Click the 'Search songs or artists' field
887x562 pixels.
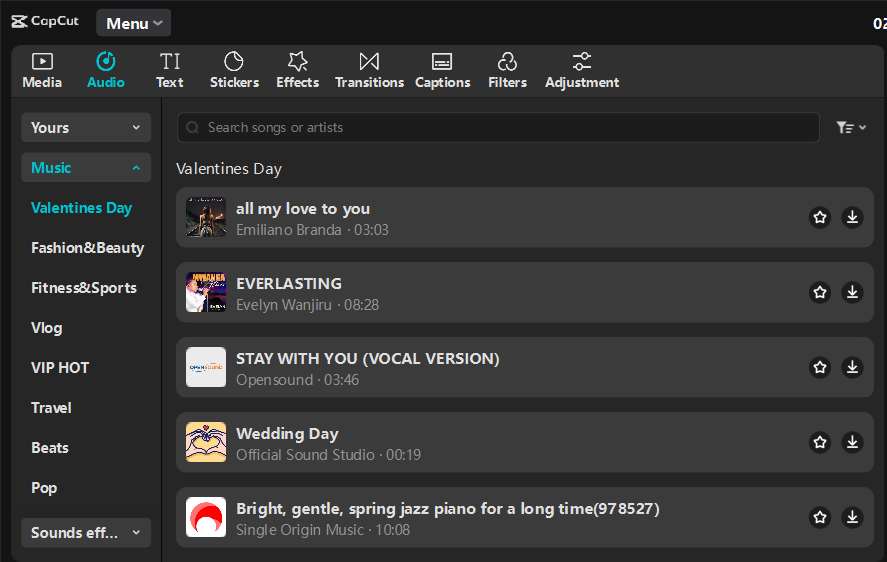[x=498, y=127]
